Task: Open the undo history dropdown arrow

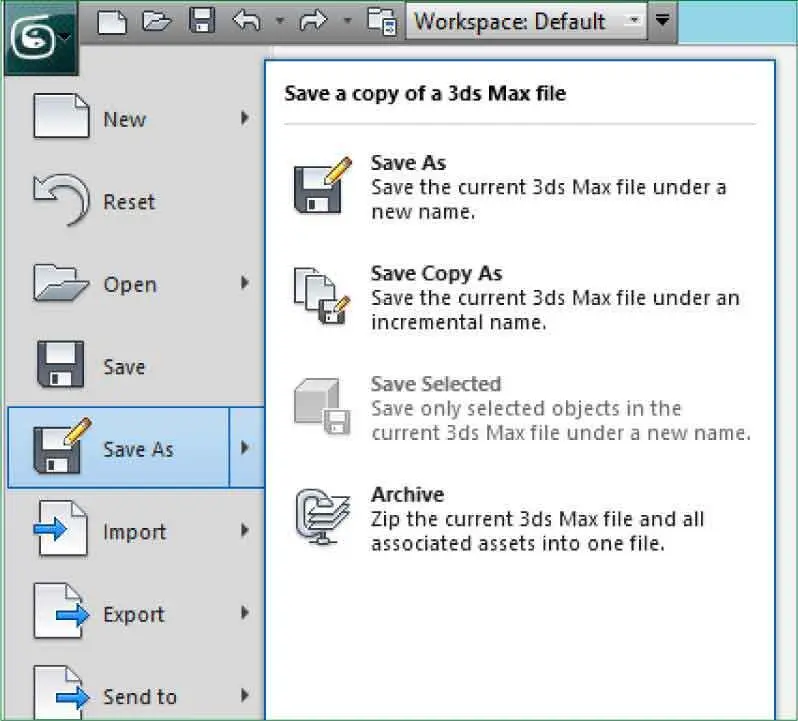Action: pos(280,21)
